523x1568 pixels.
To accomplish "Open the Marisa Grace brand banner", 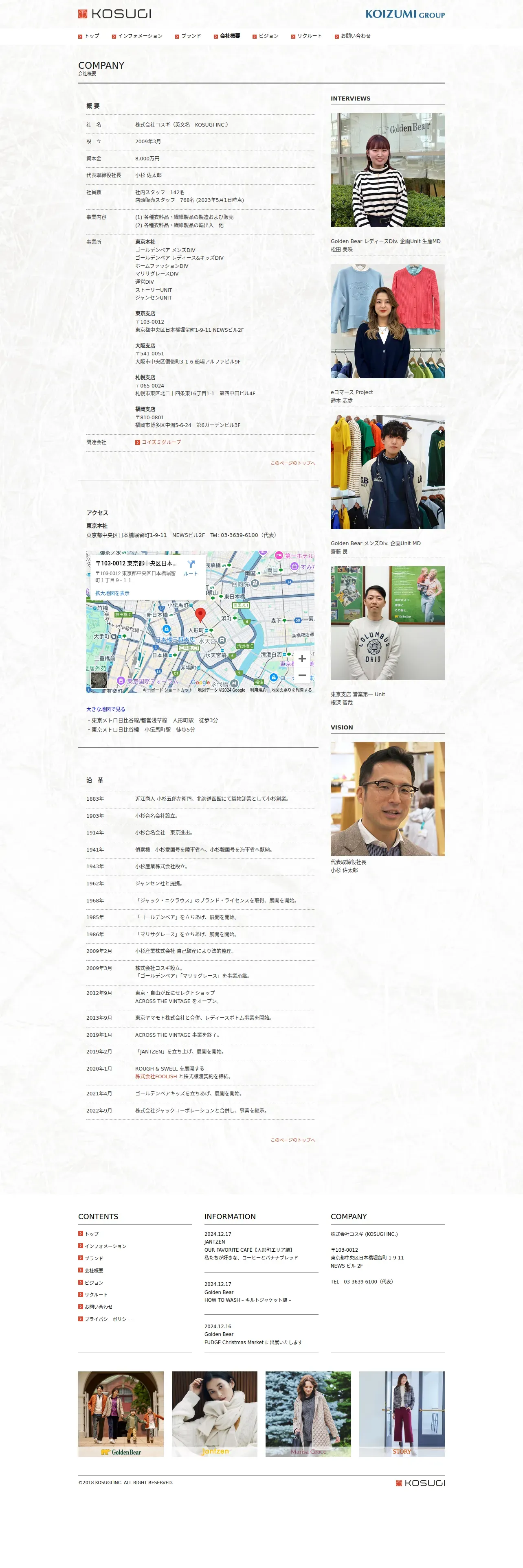I will pos(308,1414).
